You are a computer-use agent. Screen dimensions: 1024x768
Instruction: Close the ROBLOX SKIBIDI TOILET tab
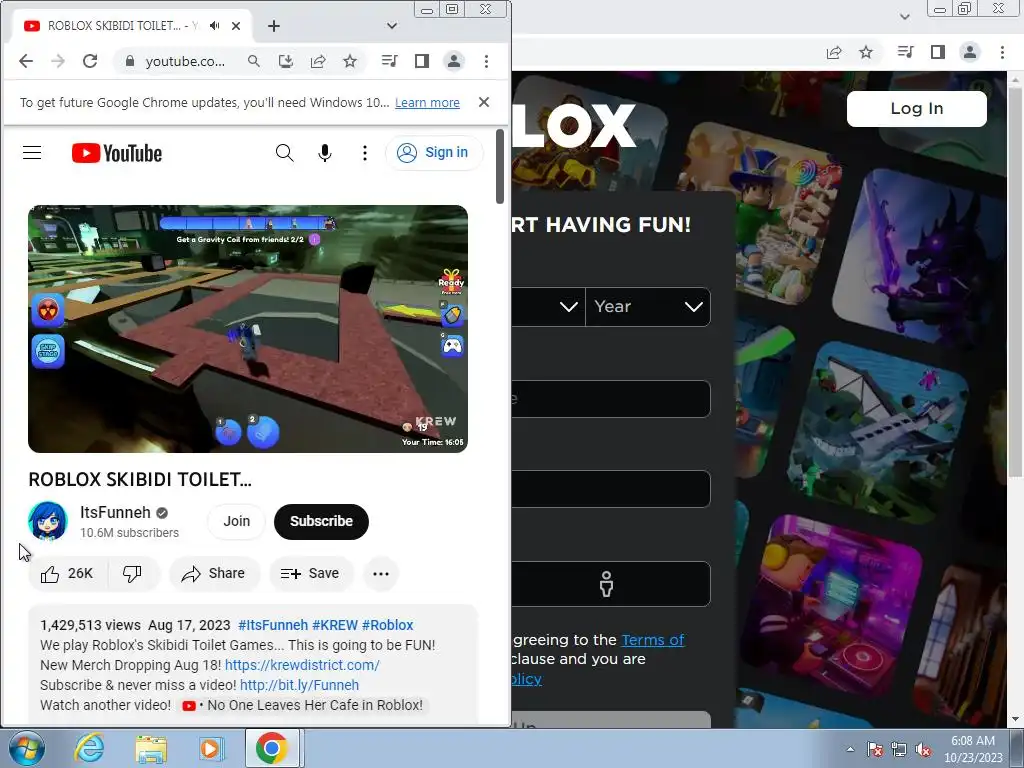point(236,25)
